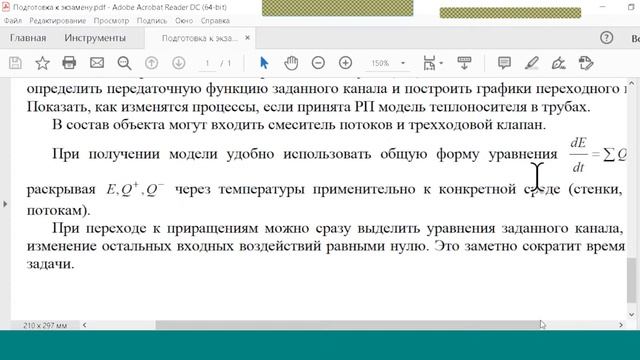Click vertical scrollbar down arrow
The width and height of the screenshot is (640, 360).
[632, 315]
